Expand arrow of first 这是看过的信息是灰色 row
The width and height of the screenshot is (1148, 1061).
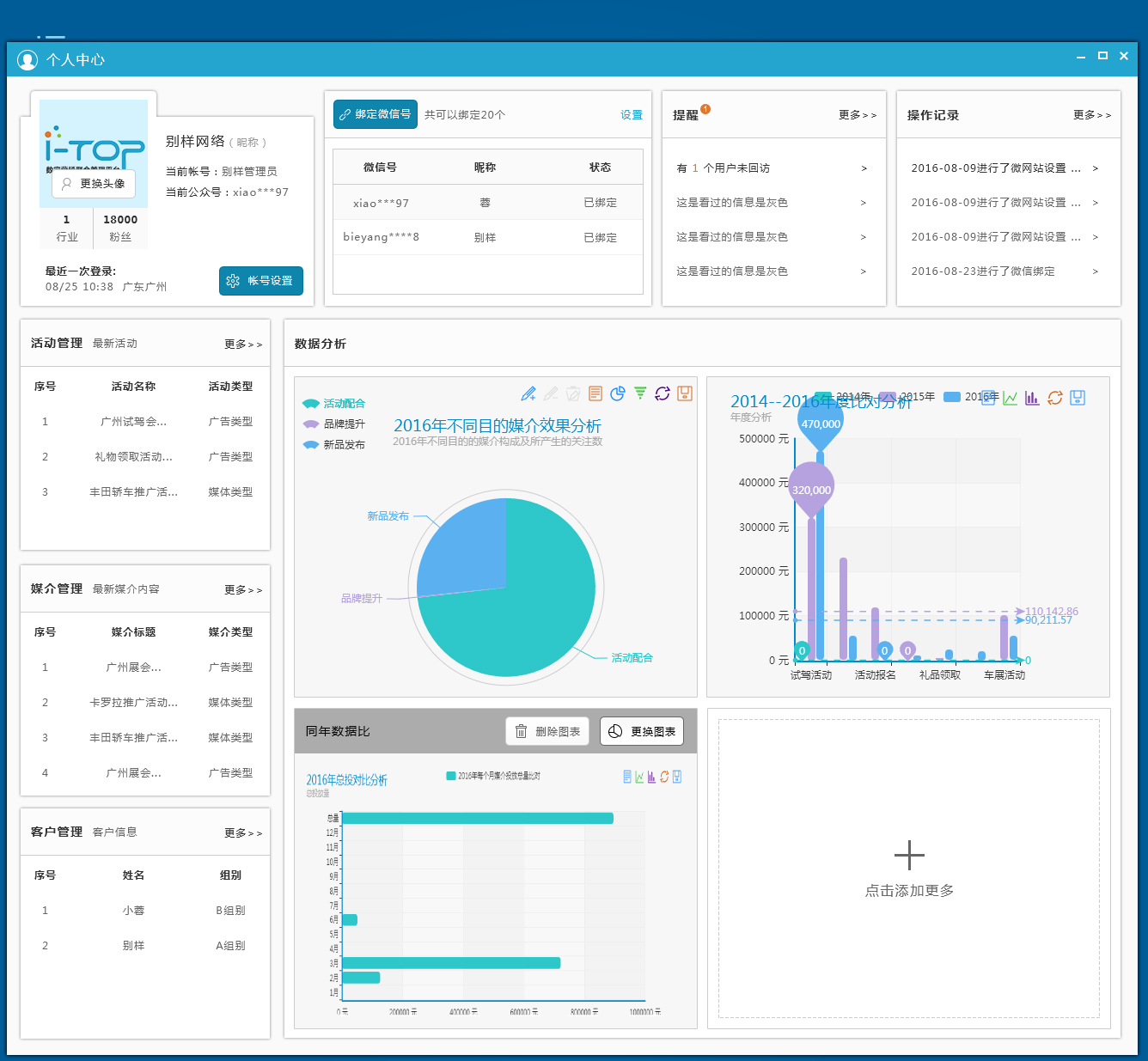(864, 203)
